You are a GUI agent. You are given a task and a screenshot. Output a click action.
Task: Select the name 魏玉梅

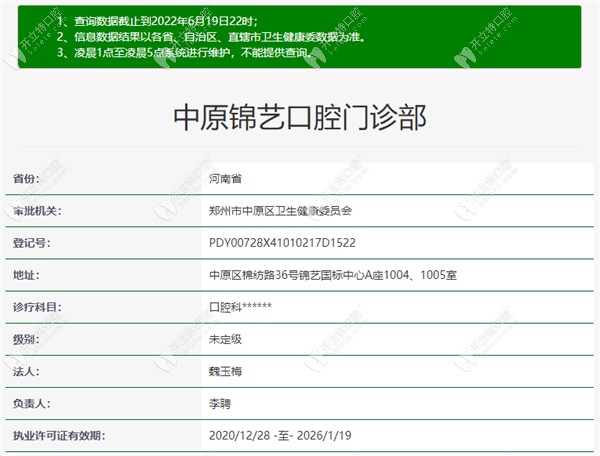click(x=225, y=371)
